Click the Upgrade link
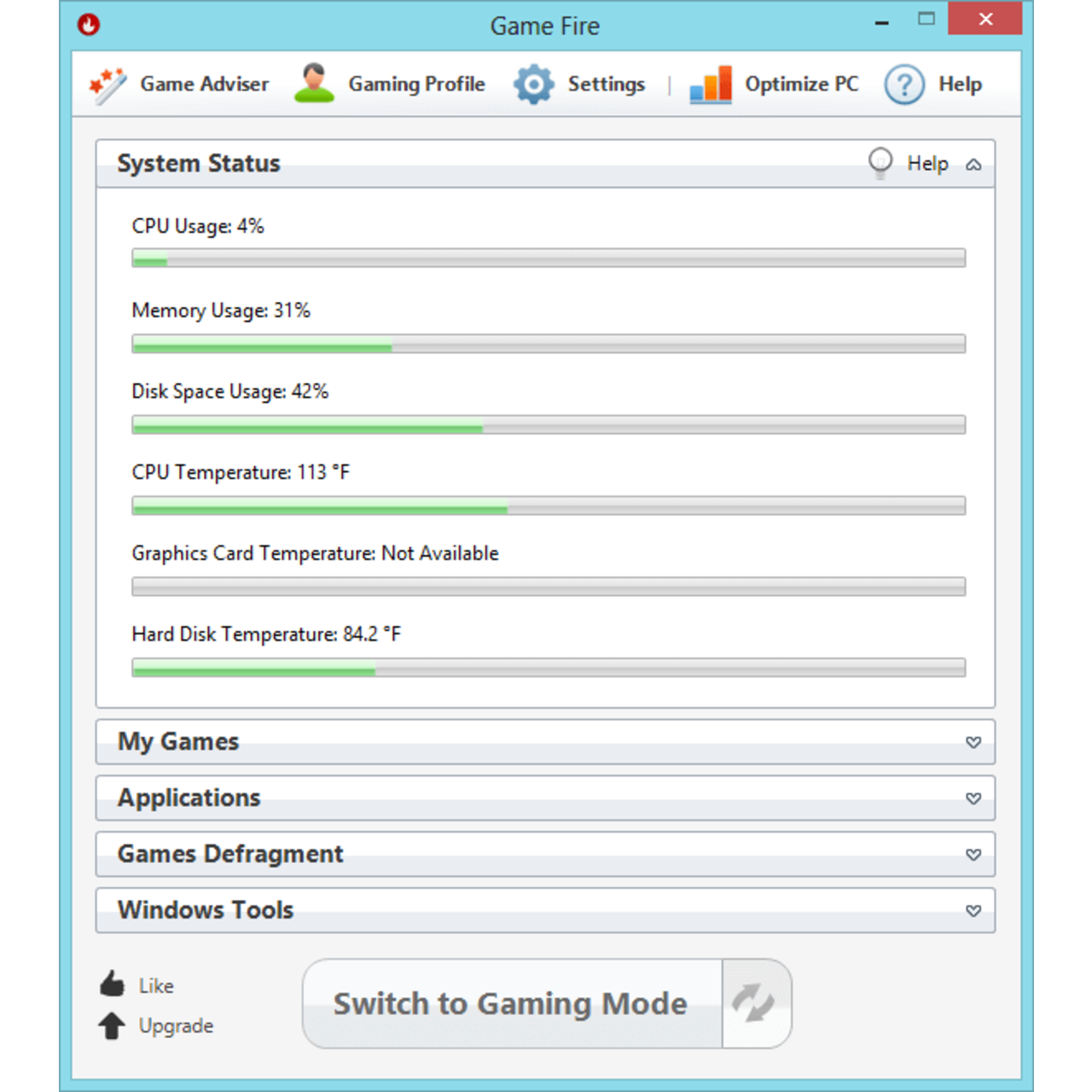The image size is (1092, 1092). click(x=175, y=1026)
